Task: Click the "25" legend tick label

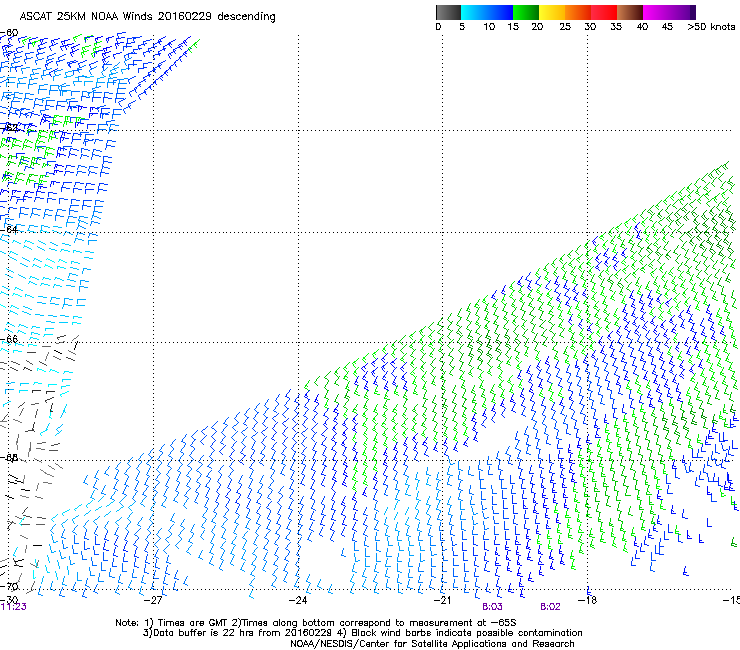Action: 565,27
